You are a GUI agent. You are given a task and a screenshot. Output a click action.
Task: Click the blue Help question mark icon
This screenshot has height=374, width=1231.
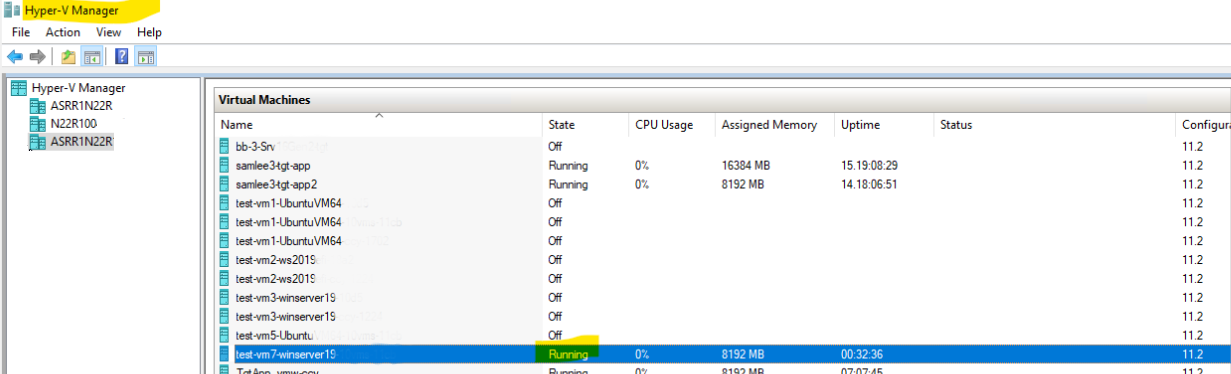122,56
